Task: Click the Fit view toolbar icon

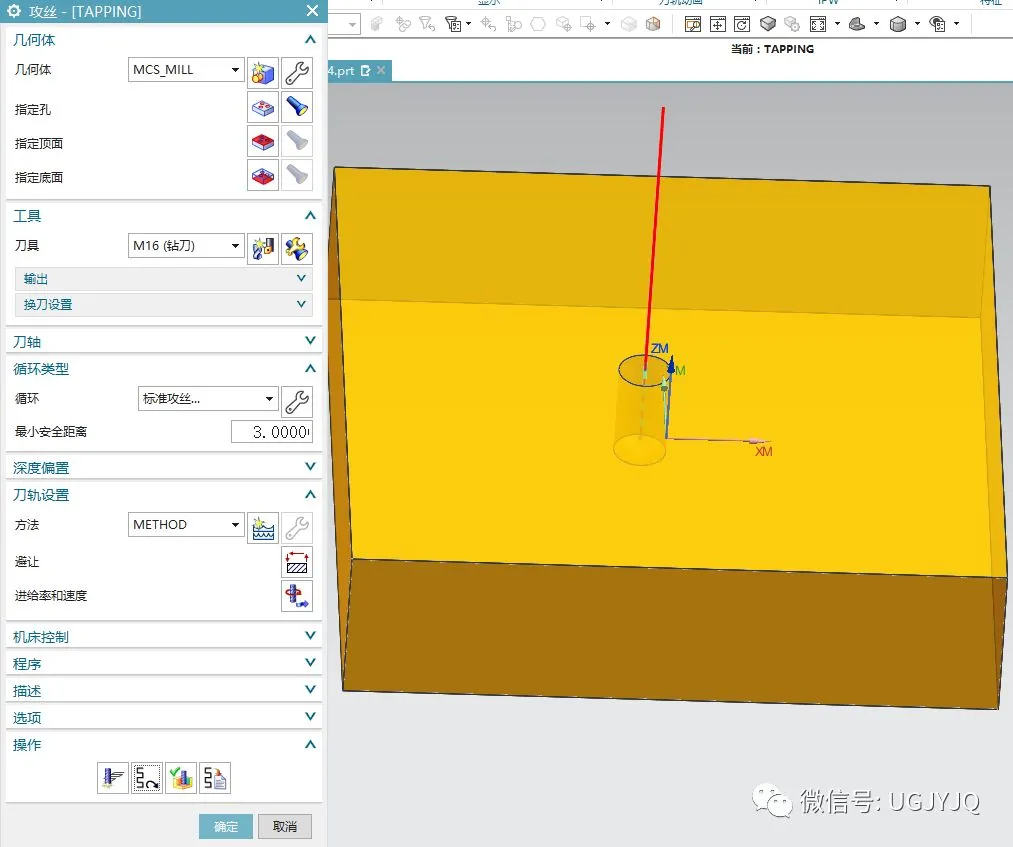Action: (x=818, y=25)
